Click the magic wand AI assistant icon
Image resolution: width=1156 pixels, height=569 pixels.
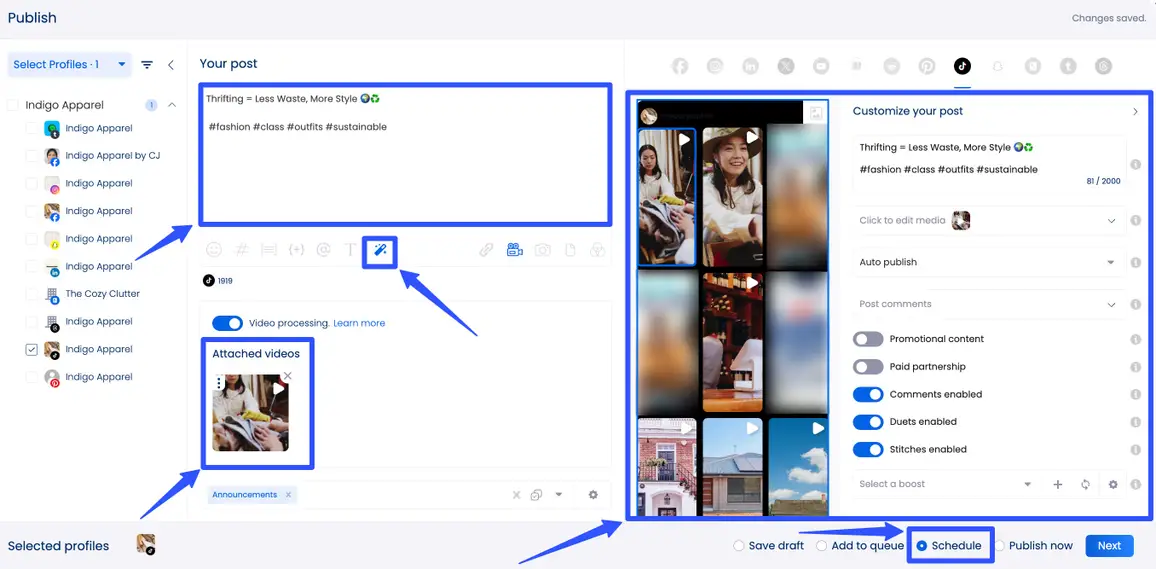tap(380, 251)
